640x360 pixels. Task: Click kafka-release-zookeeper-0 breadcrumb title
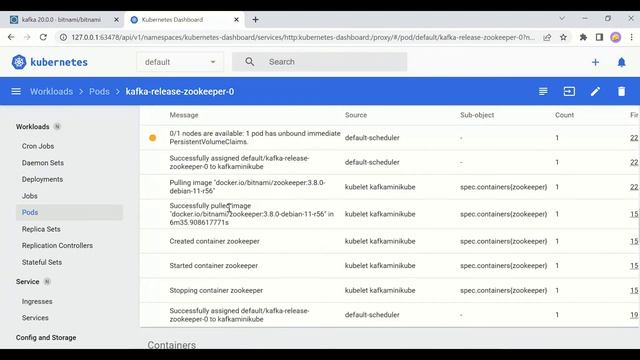(180, 91)
